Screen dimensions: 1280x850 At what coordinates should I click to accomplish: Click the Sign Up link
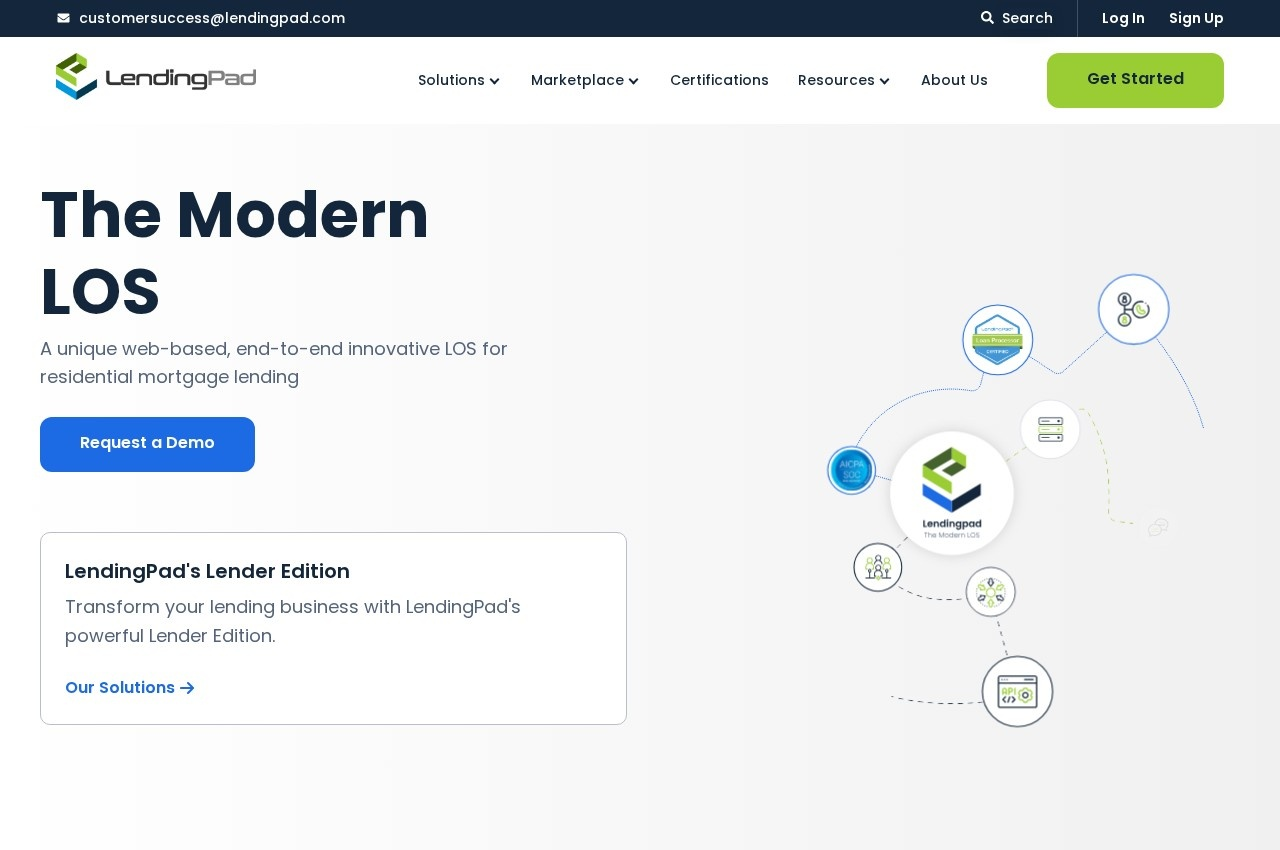1196,18
